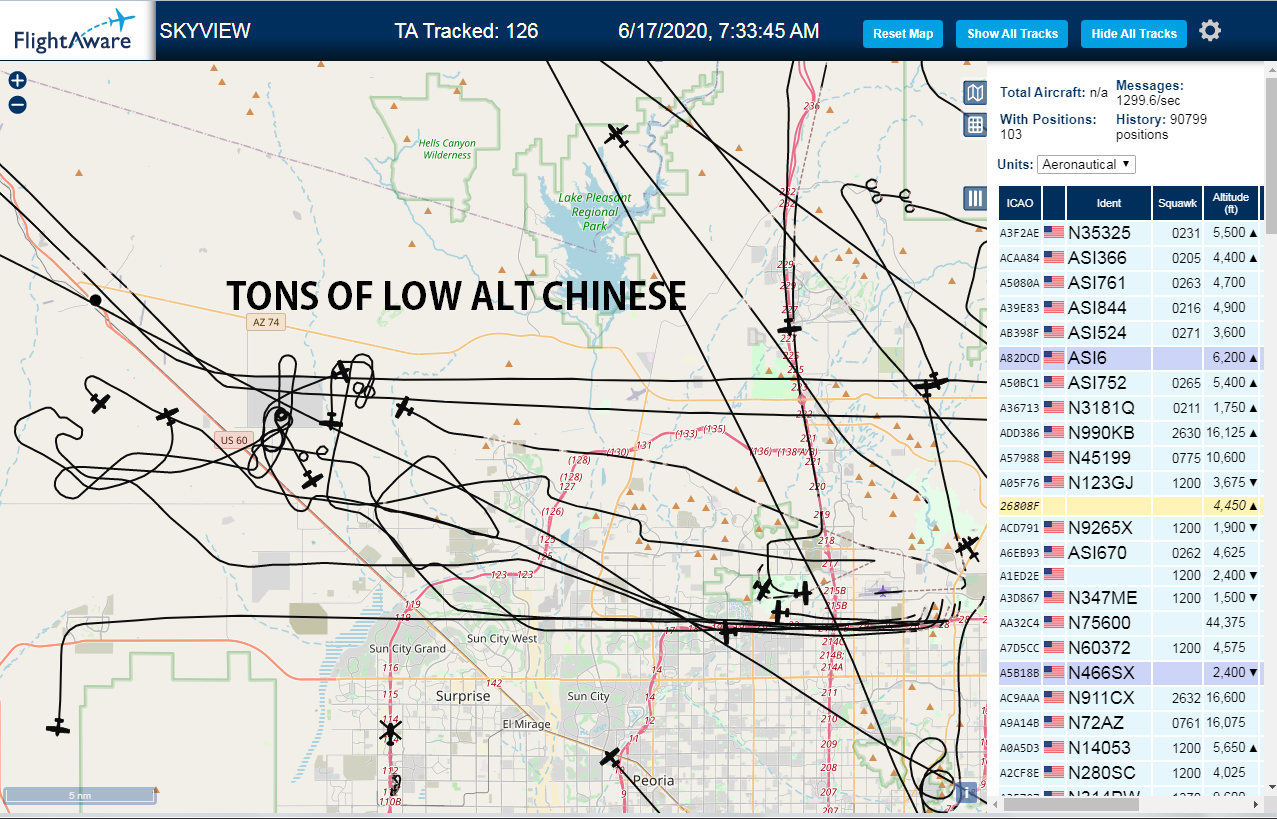Screen dimensions: 1277x819
Task: Select the N280SC table row
Action: [x=1130, y=772]
